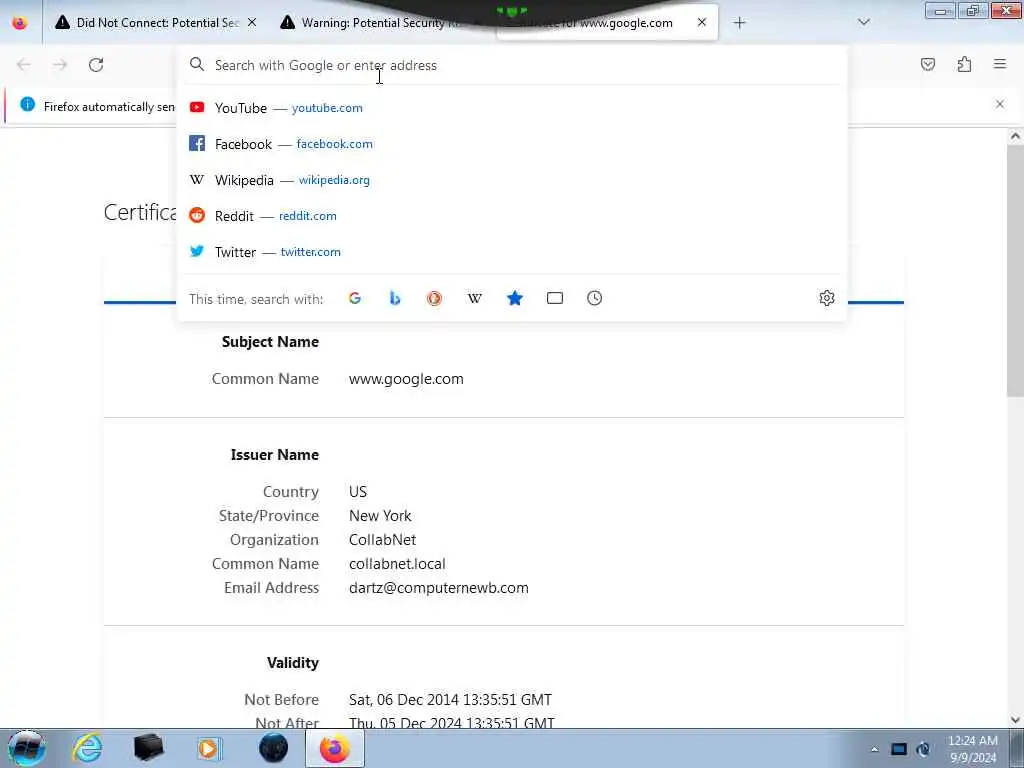This screenshot has width=1024, height=768.
Task: Open the dark sphere taskbar application
Action: point(273,748)
